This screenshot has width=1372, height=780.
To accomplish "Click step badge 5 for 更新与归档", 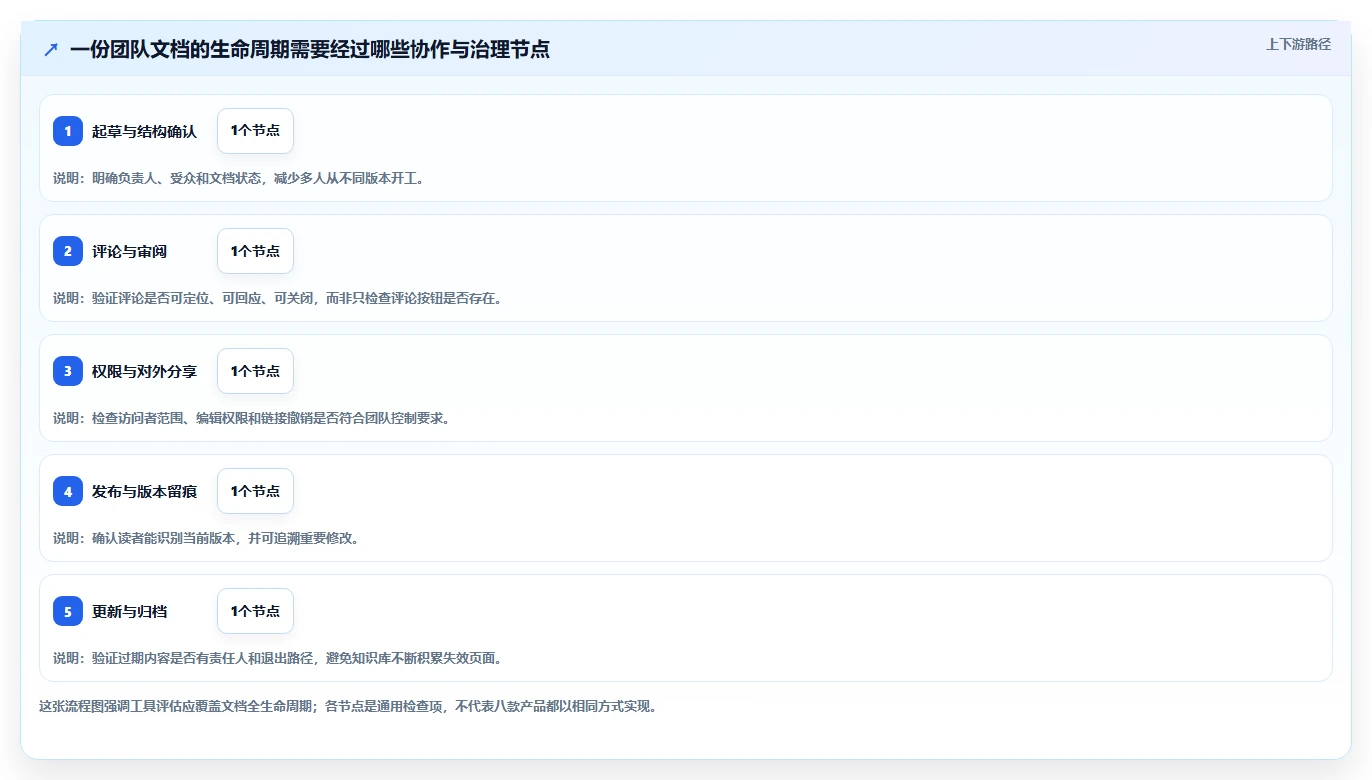I will (68, 611).
